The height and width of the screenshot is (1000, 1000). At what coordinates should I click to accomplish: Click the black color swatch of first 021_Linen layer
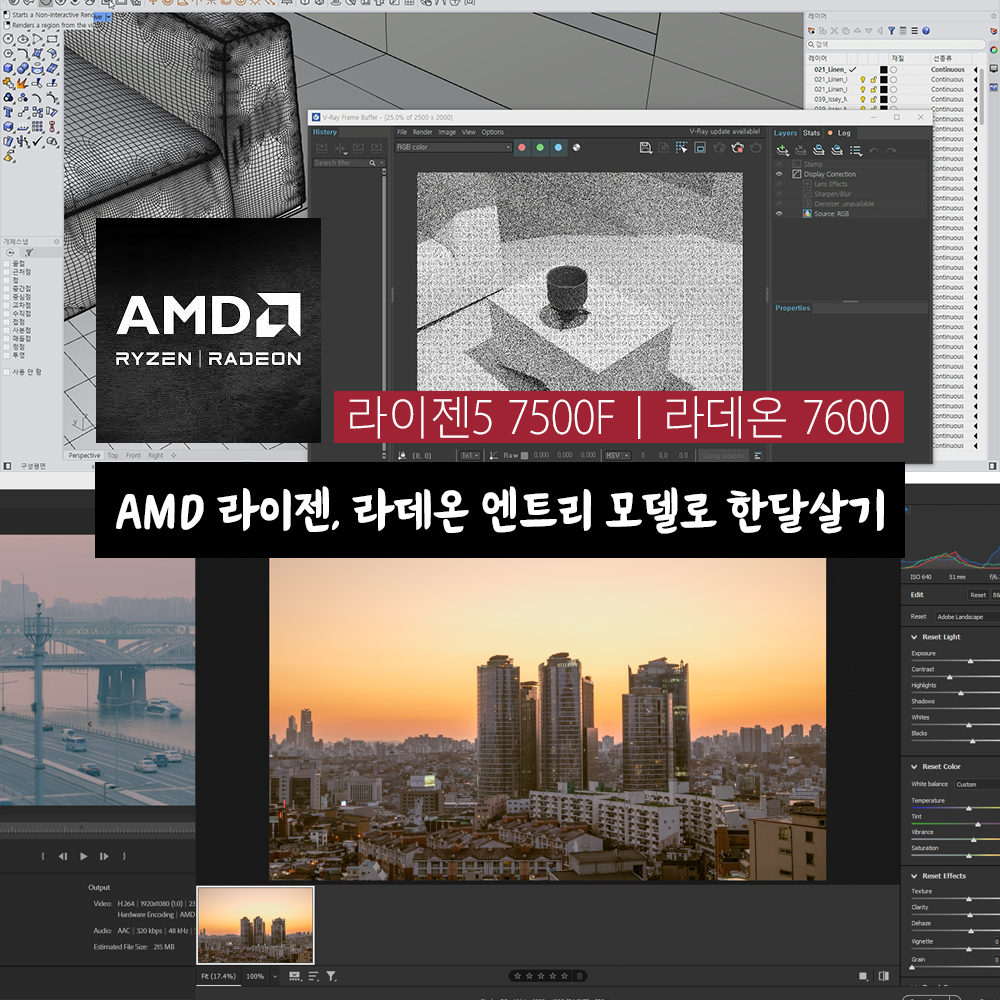pos(883,70)
